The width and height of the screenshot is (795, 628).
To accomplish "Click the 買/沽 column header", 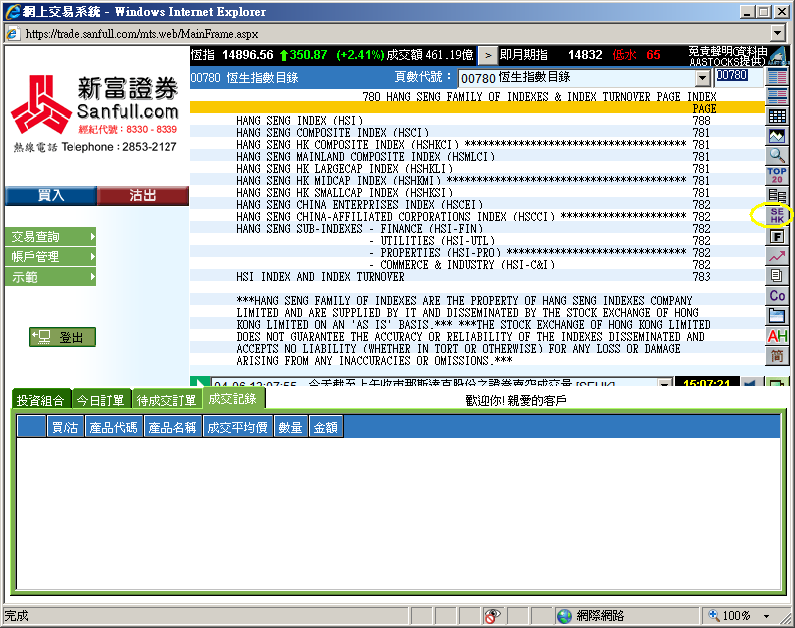I will pyautogui.click(x=65, y=427).
